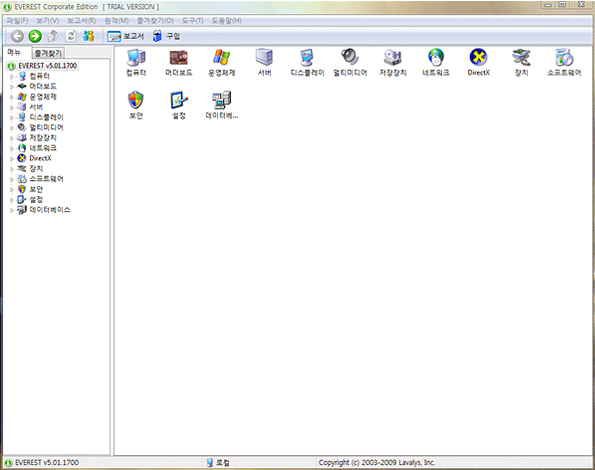Minimize the EVEREST window

(548, 5)
